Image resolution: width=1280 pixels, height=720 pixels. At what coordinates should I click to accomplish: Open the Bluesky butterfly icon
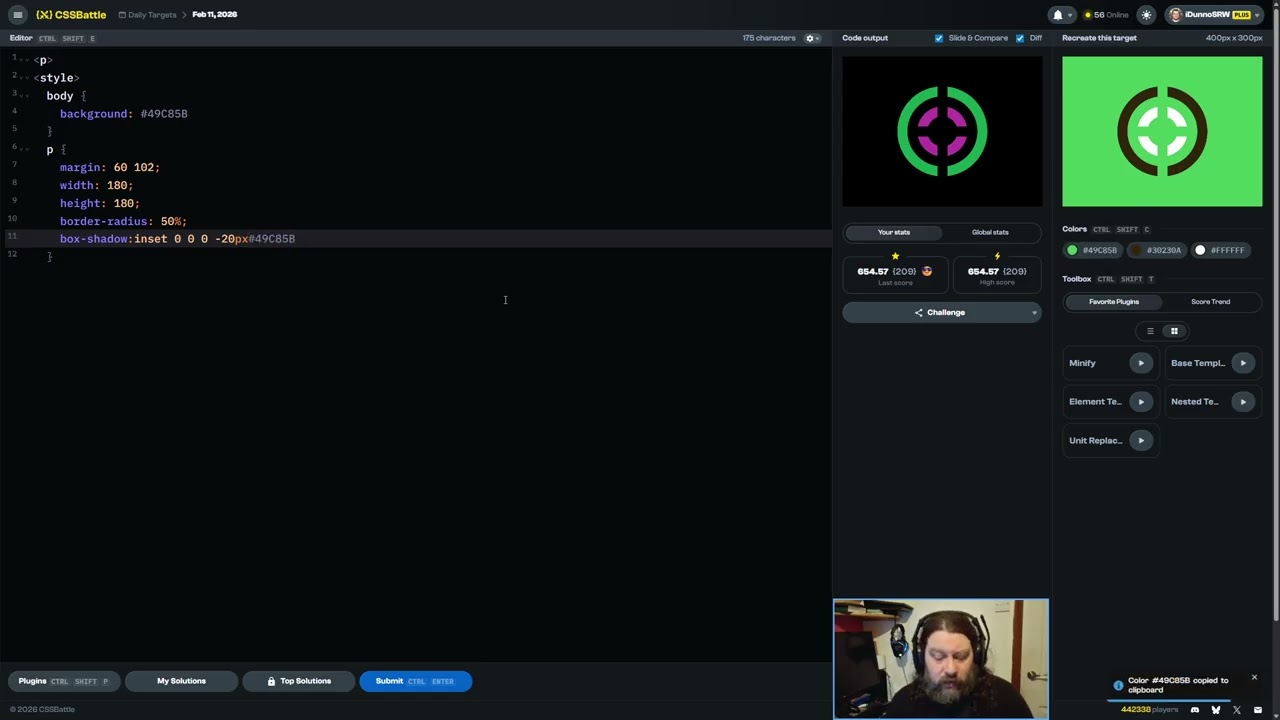pyautogui.click(x=1216, y=710)
